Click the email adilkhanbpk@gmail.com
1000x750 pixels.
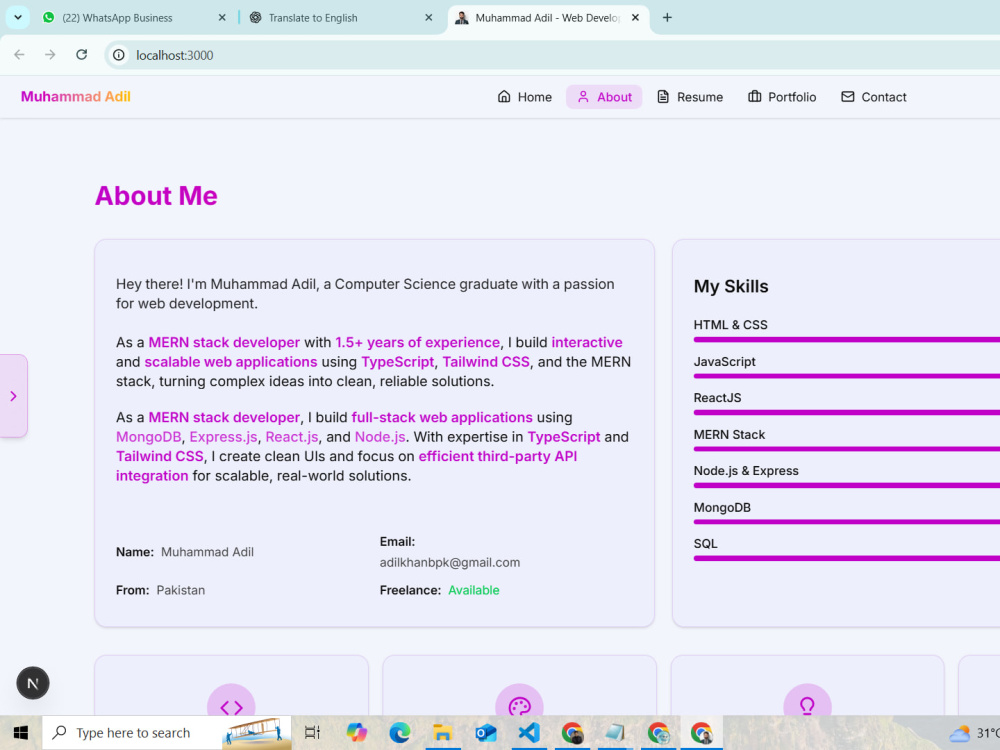pos(450,562)
